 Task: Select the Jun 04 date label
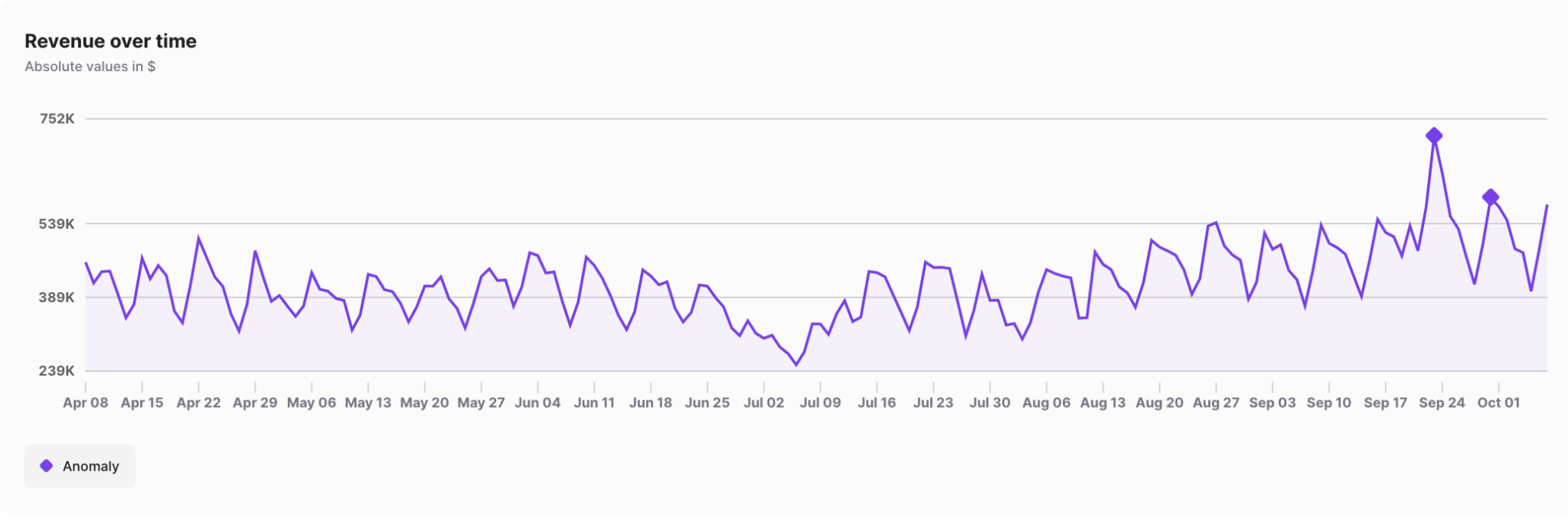click(537, 402)
